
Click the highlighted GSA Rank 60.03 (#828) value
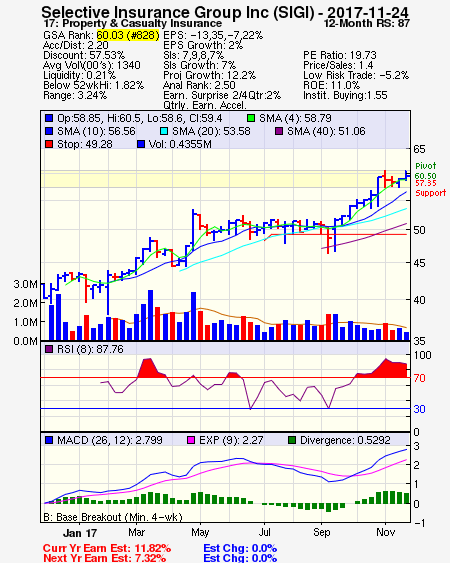[x=128, y=35]
